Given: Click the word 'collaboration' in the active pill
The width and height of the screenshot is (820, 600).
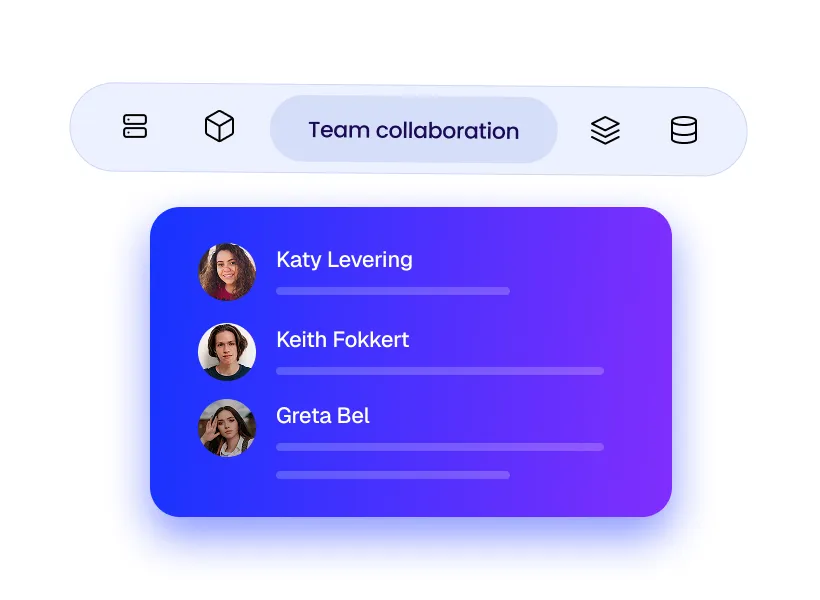Looking at the screenshot, I should pyautogui.click(x=447, y=130).
